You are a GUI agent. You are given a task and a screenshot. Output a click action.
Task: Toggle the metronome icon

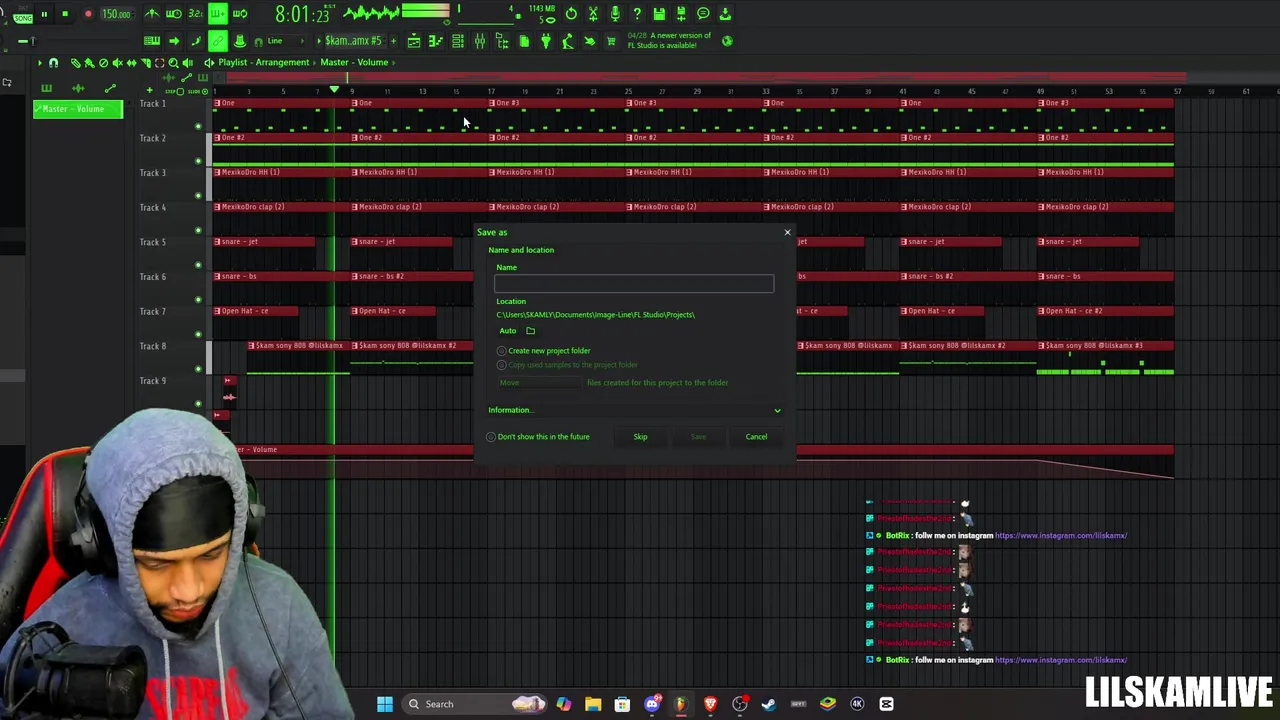[152, 14]
